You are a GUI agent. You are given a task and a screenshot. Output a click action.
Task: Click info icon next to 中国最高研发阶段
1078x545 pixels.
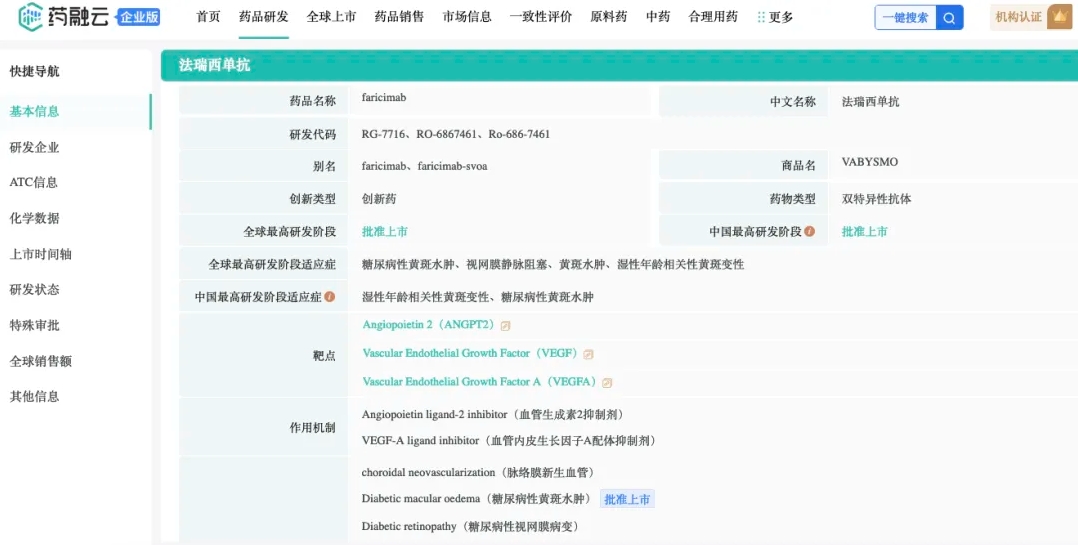tap(810, 232)
